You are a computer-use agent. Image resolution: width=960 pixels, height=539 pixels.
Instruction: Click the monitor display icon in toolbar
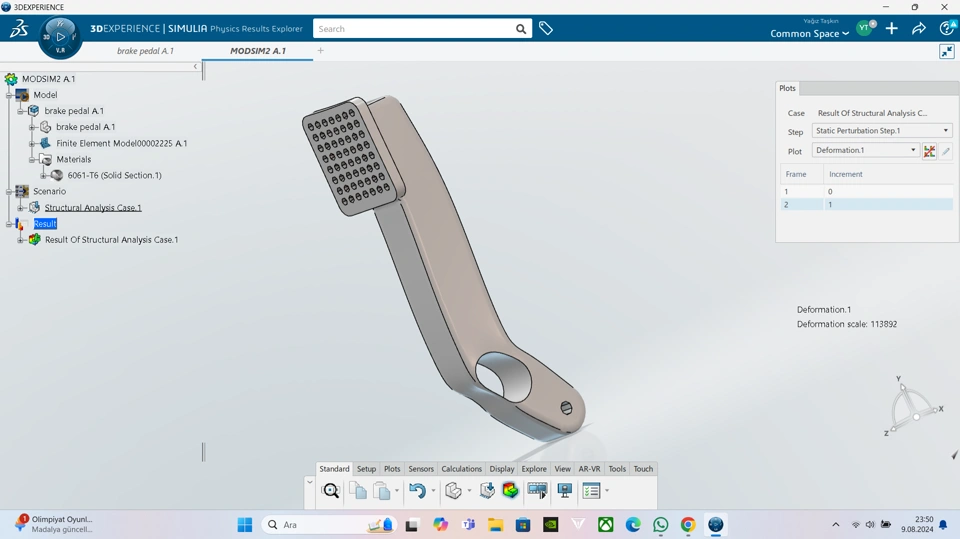click(564, 491)
